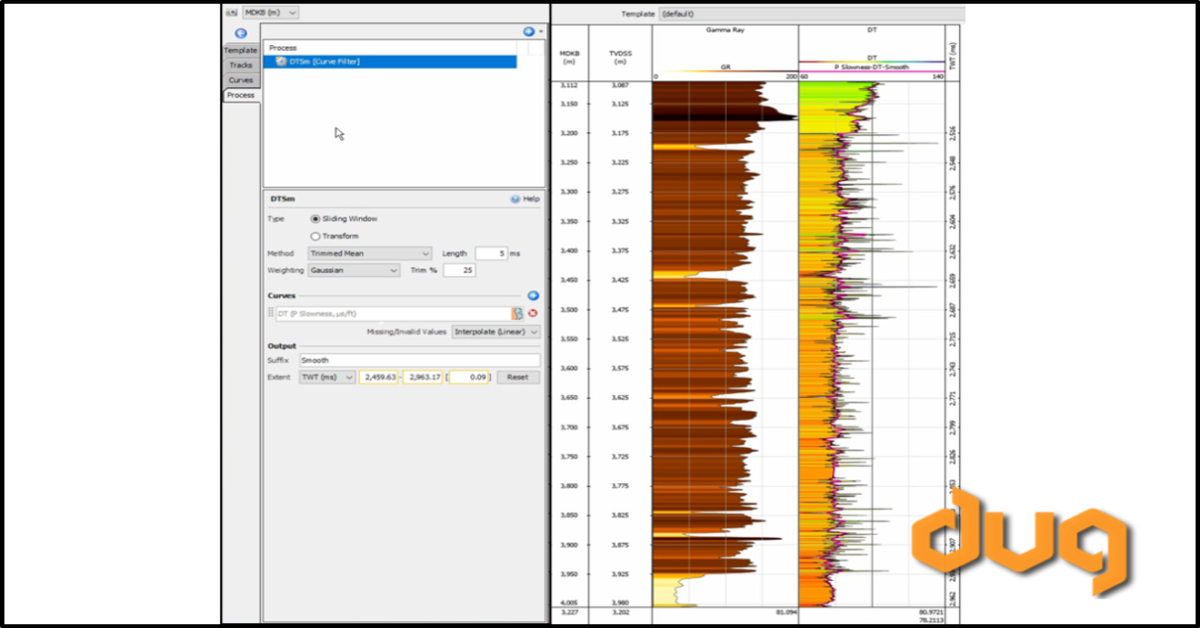
Task: Add a curve with the blue Curves icon
Action: click(533, 295)
